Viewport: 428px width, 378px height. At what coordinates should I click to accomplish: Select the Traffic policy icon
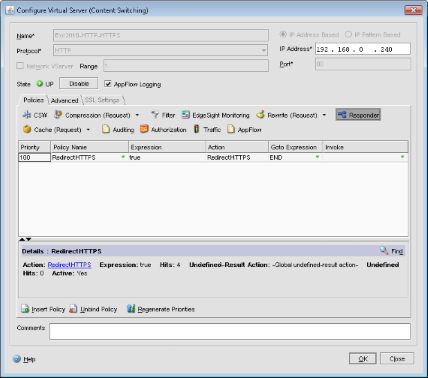pos(197,129)
